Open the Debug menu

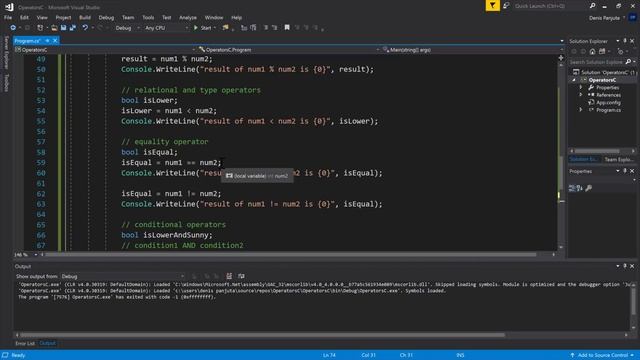(x=106, y=18)
